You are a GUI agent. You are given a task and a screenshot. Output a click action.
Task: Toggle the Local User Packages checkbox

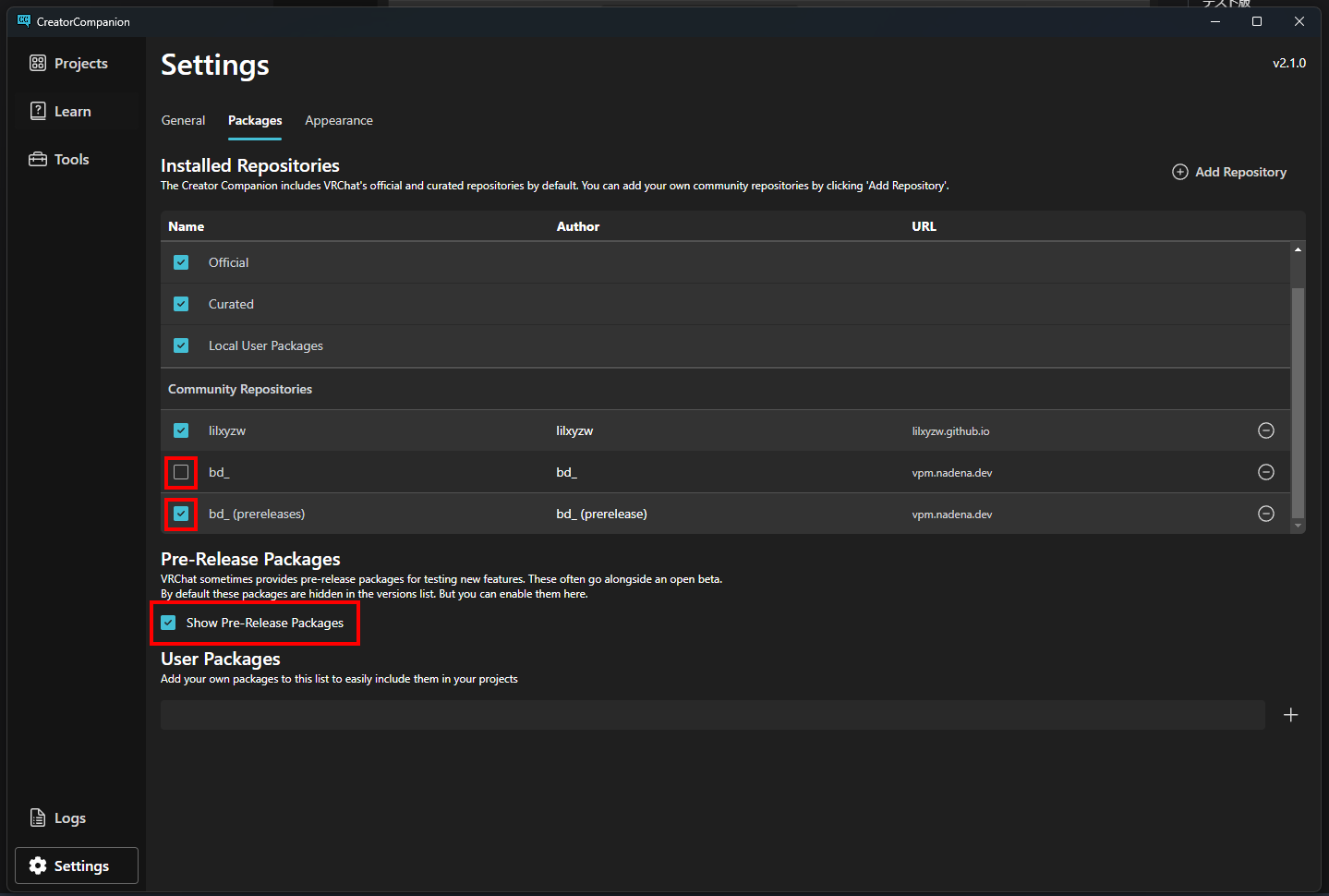tap(181, 345)
